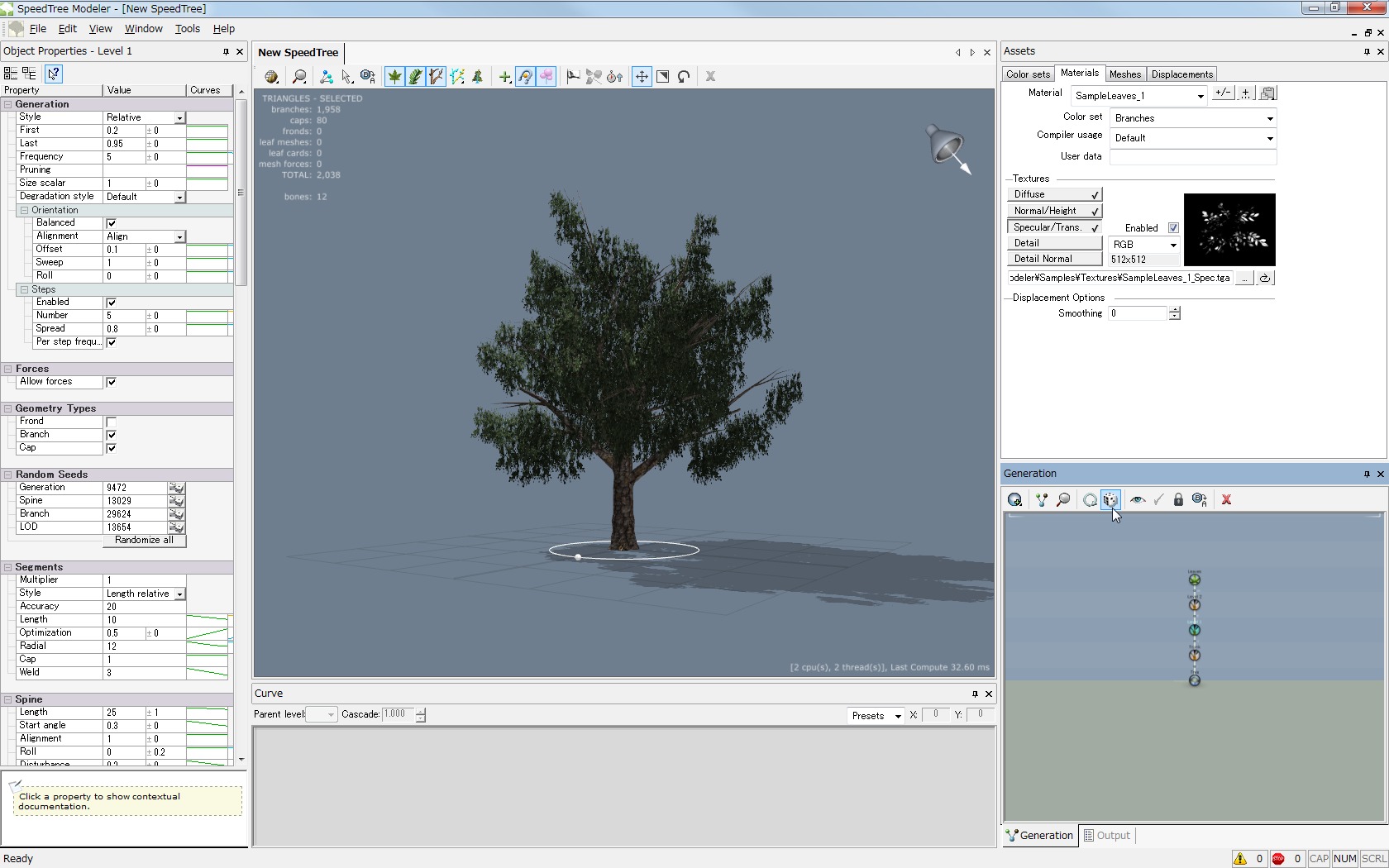Toggle the Balanced orientation checkbox

pos(112,223)
